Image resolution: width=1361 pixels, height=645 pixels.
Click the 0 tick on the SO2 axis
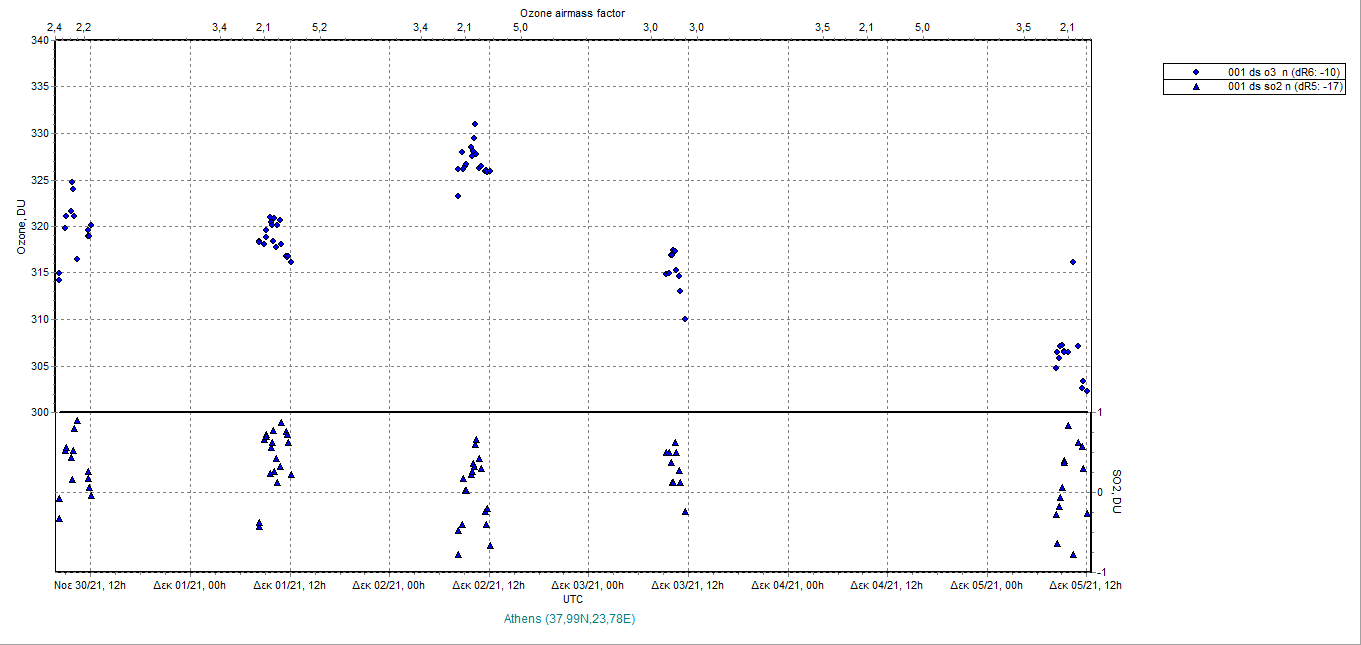[x=1099, y=492]
